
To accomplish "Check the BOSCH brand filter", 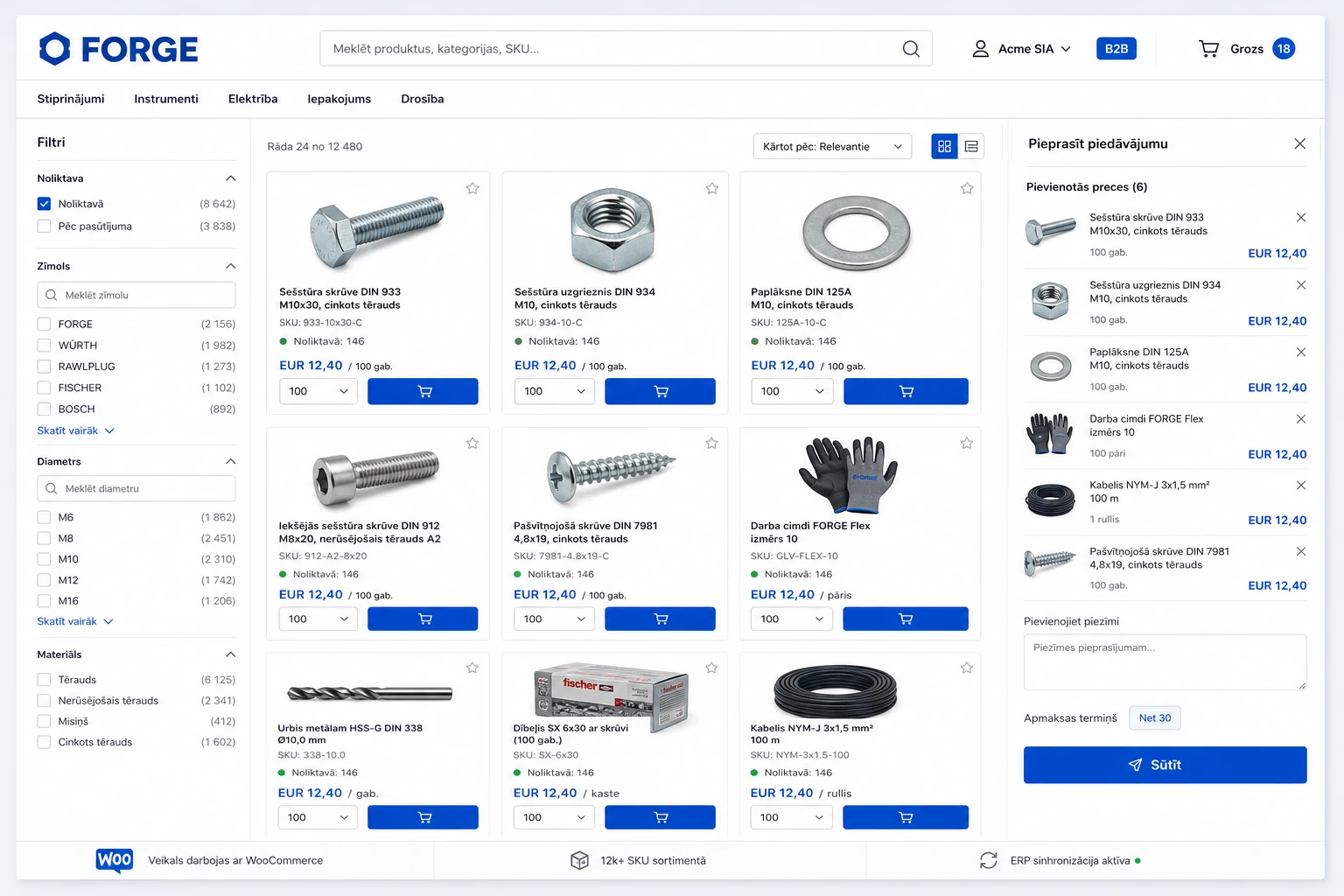I will click(44, 409).
